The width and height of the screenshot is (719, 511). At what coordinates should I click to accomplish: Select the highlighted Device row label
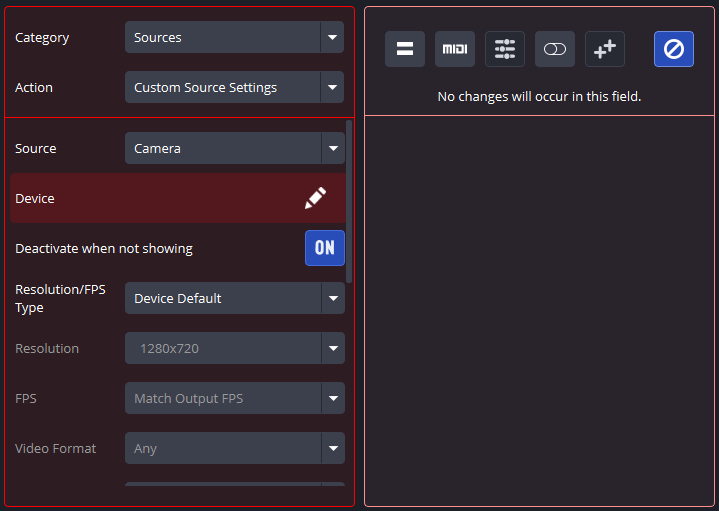tap(35, 198)
